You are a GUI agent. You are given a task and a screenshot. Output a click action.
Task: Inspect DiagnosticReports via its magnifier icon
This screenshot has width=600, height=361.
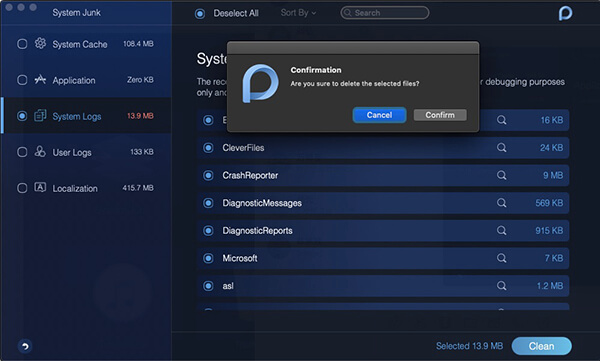coord(501,230)
